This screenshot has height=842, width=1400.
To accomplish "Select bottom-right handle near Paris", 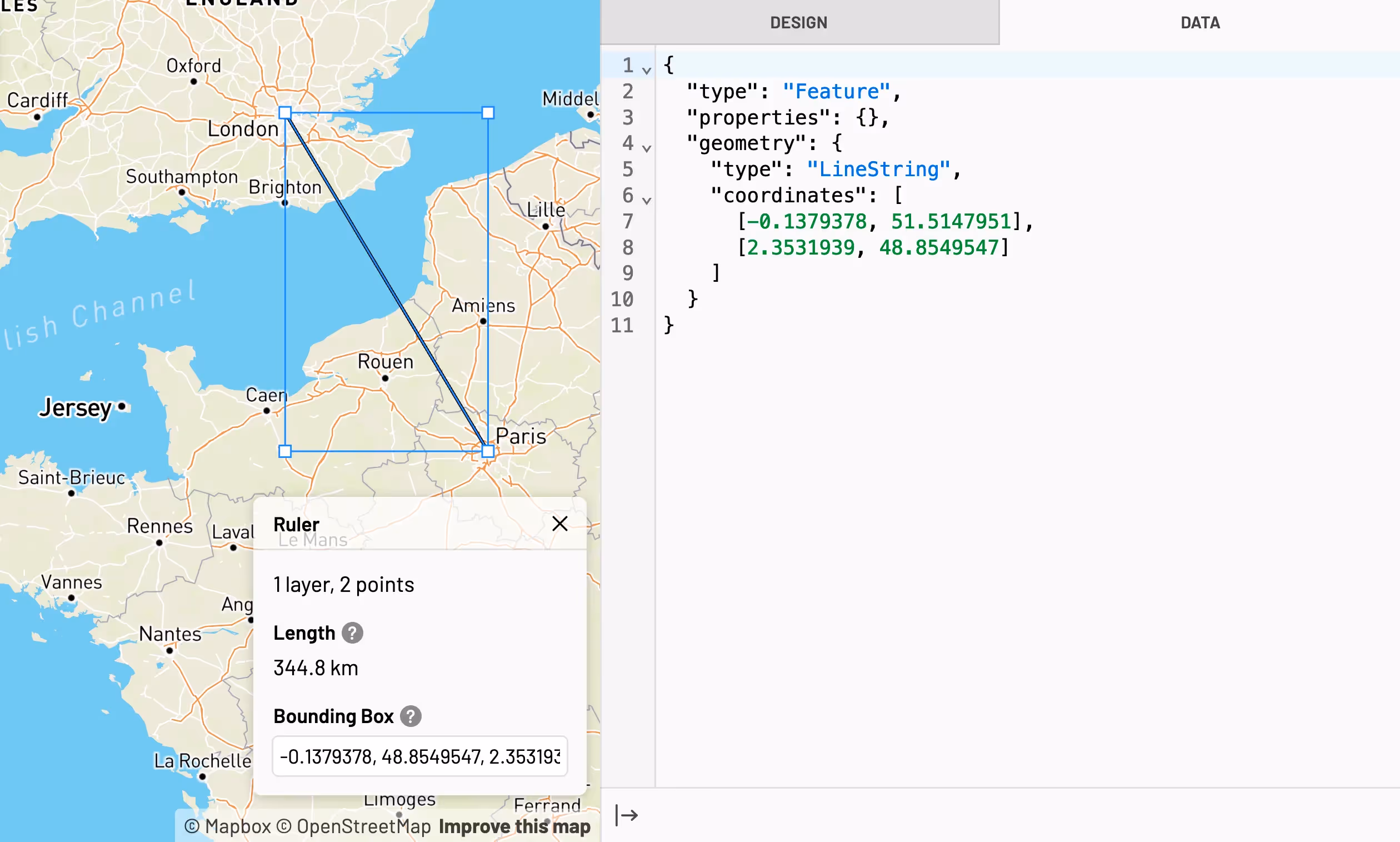I will tap(488, 451).
